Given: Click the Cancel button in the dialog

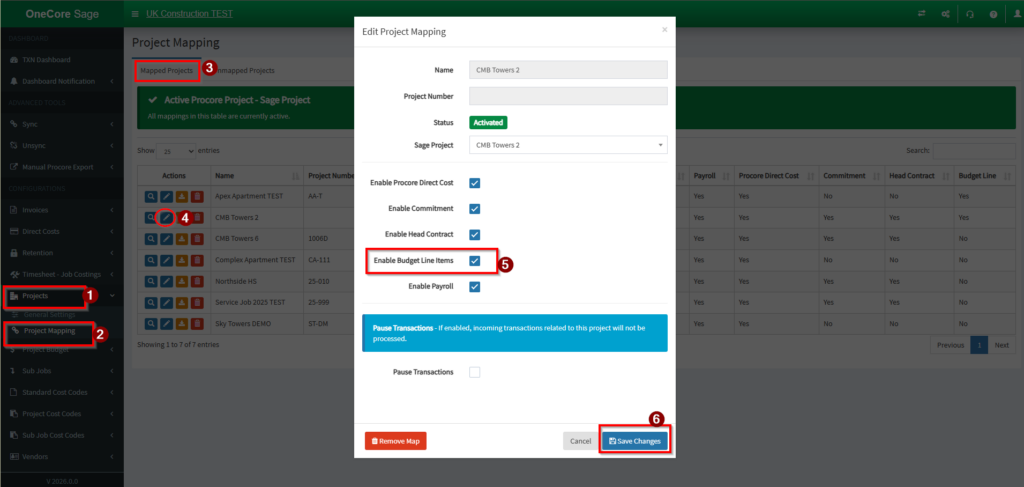Looking at the screenshot, I should coord(581,441).
